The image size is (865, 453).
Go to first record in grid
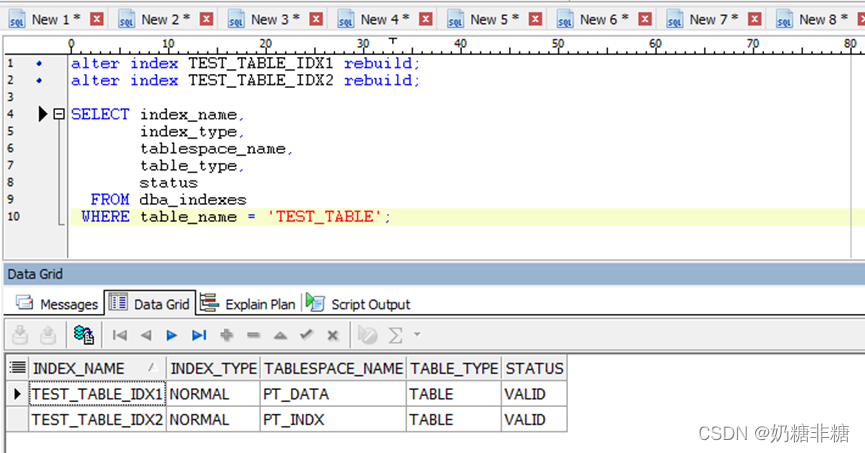coord(120,335)
